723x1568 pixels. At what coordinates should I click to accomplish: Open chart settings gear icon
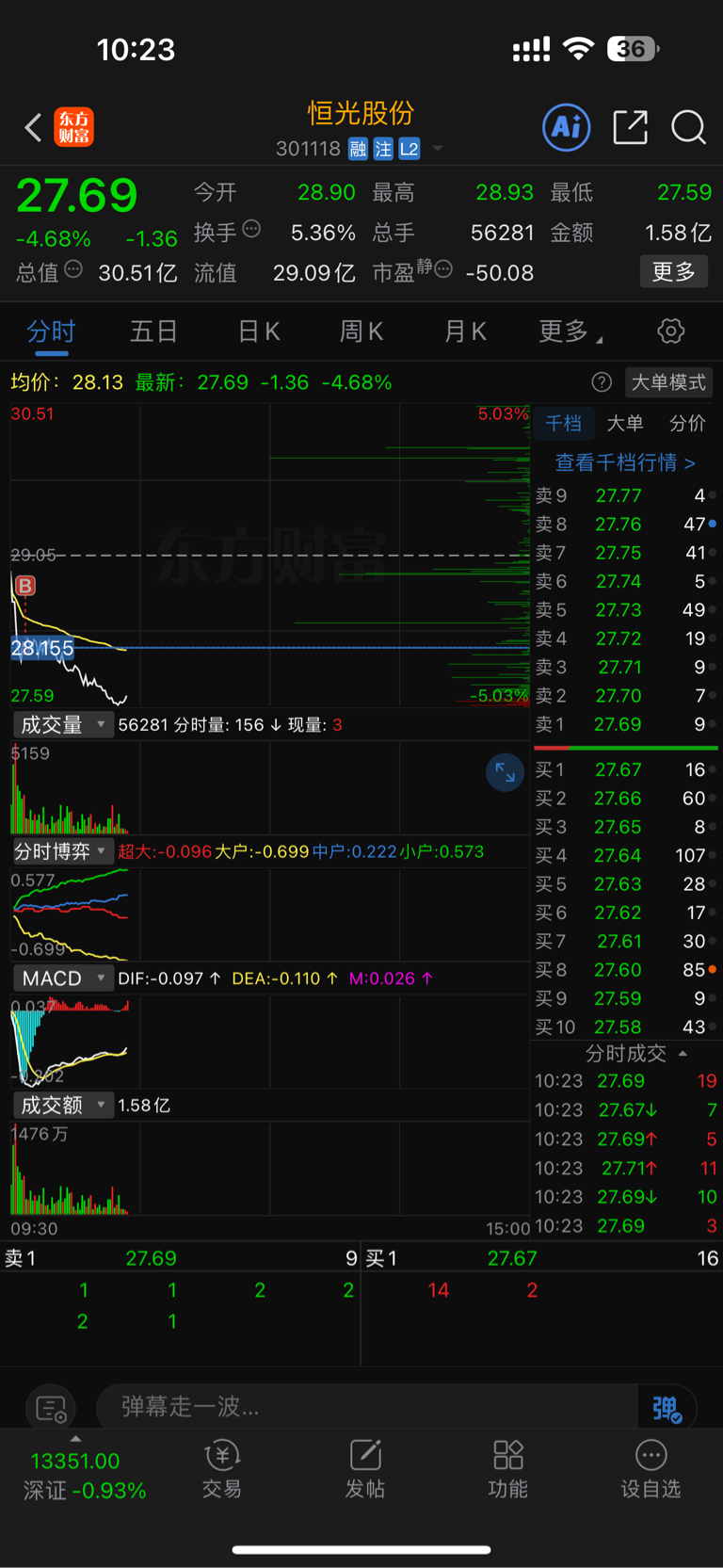point(670,331)
